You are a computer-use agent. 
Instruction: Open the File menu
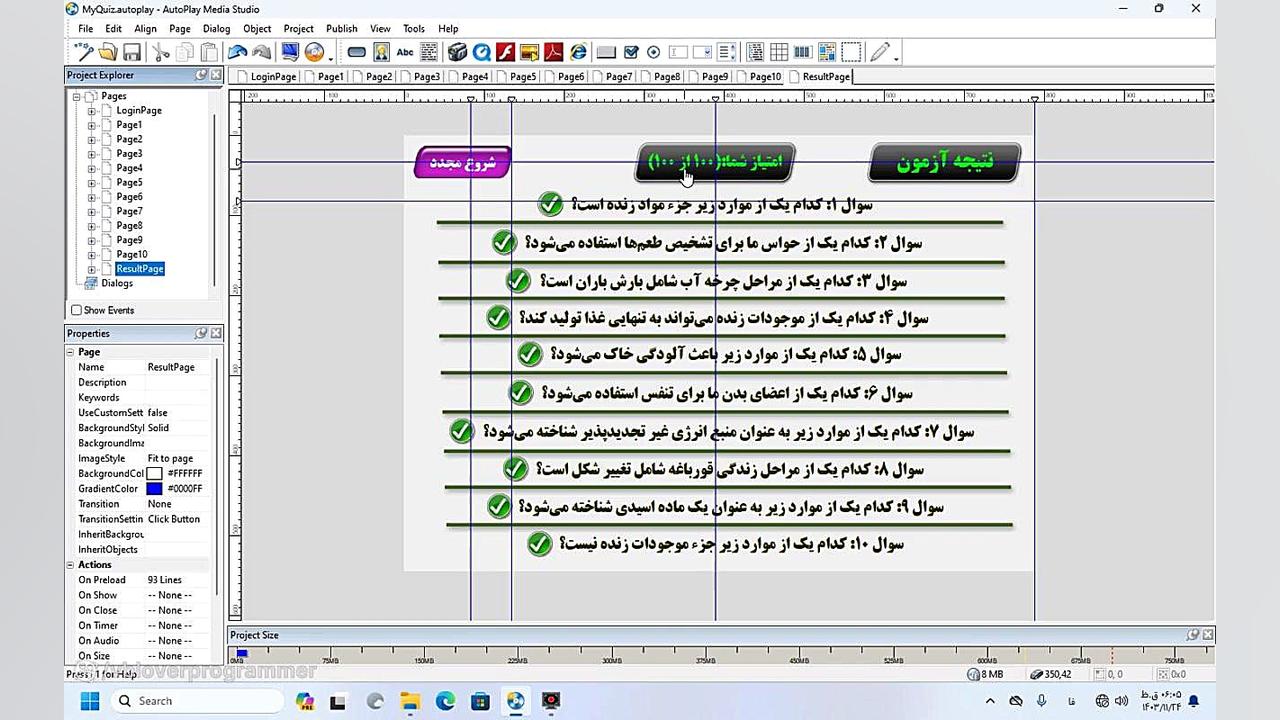pos(86,29)
